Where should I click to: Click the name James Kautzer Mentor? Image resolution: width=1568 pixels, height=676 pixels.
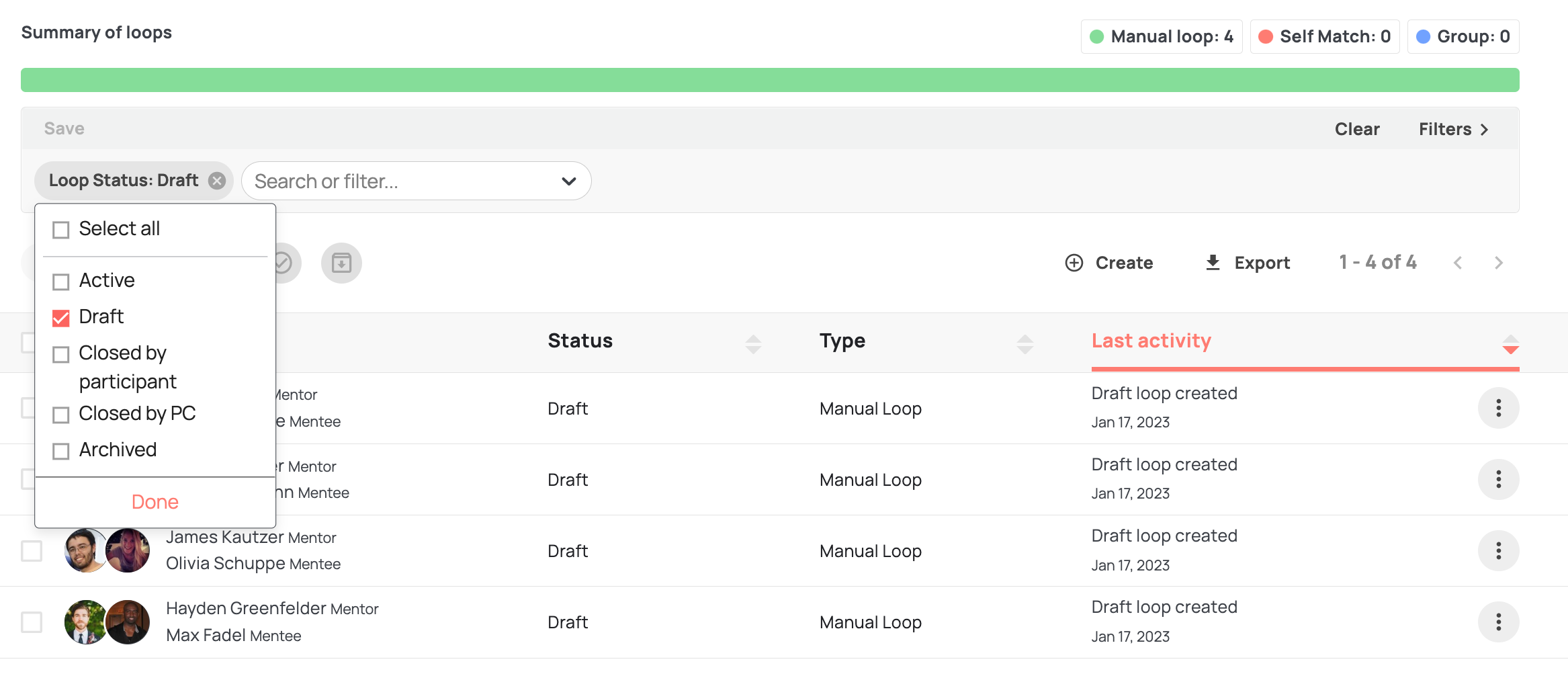pos(251,537)
